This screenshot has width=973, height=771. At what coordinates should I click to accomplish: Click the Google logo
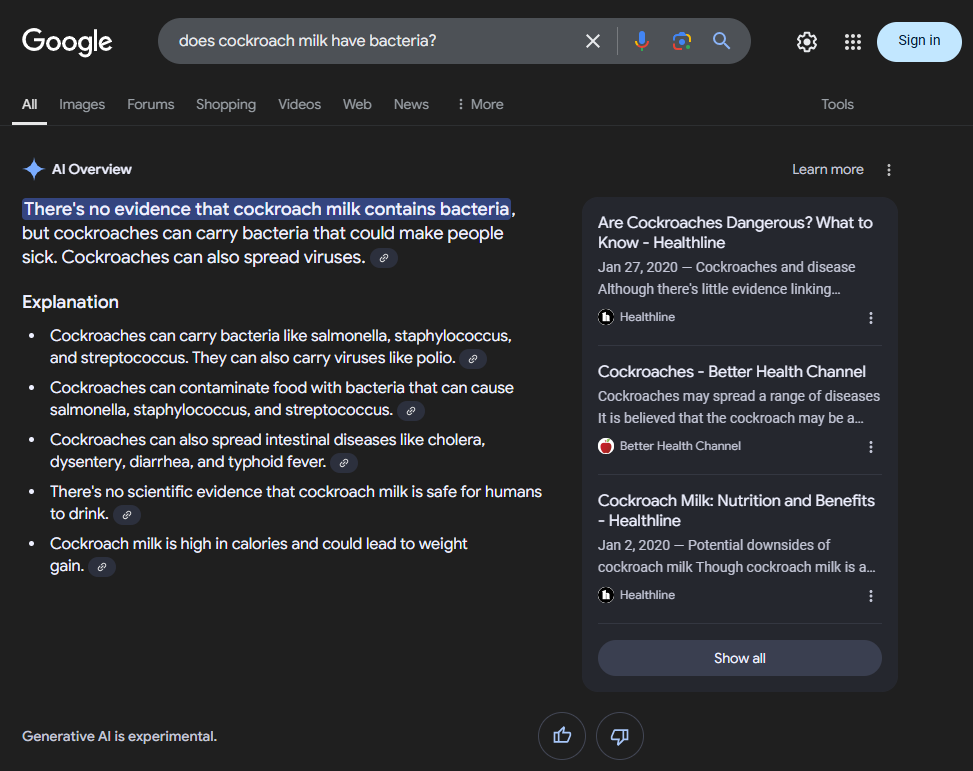67,42
